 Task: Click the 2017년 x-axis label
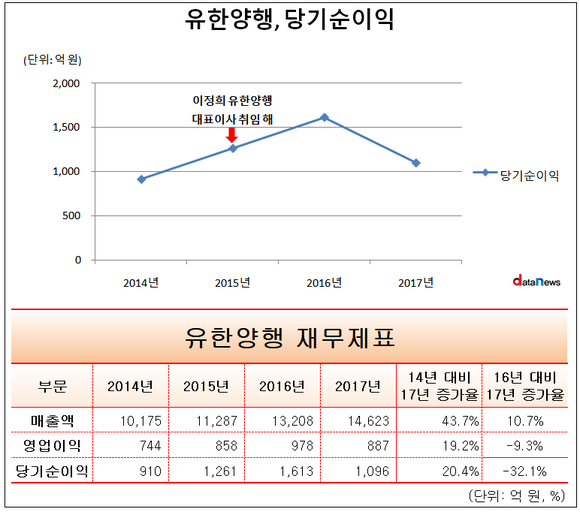pos(416,283)
